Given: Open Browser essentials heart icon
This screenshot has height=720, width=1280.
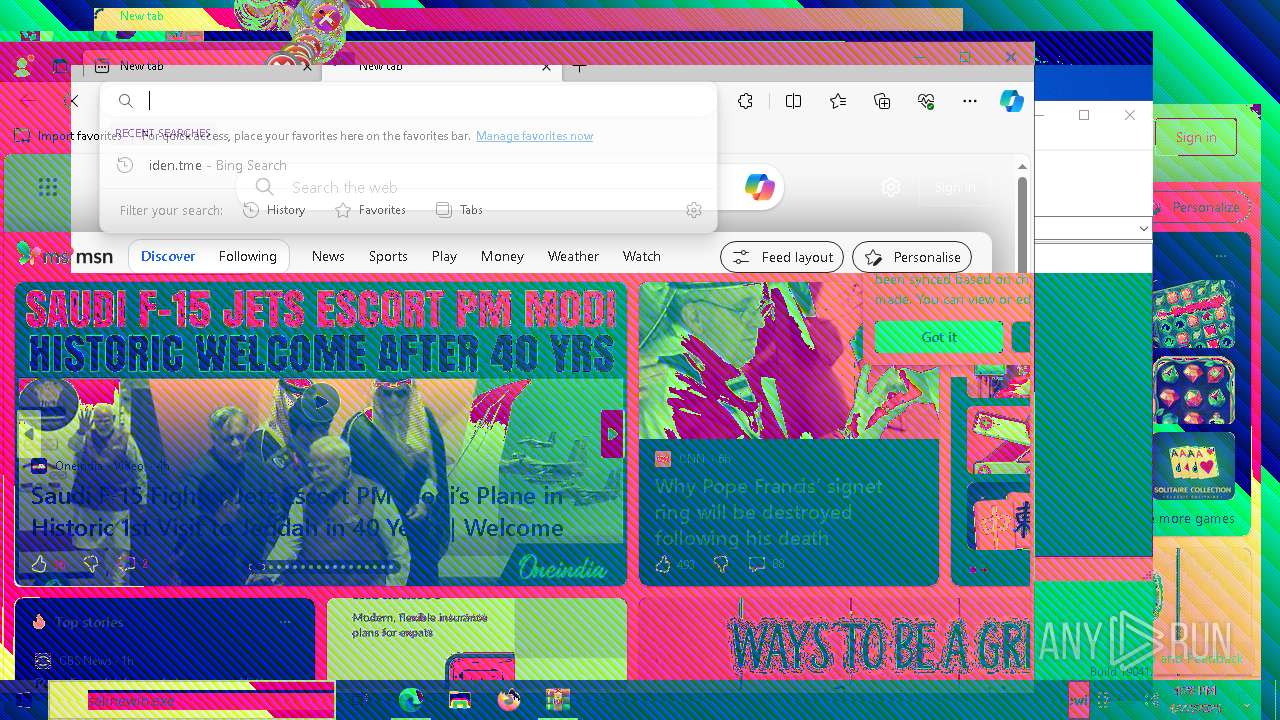Looking at the screenshot, I should [x=926, y=101].
